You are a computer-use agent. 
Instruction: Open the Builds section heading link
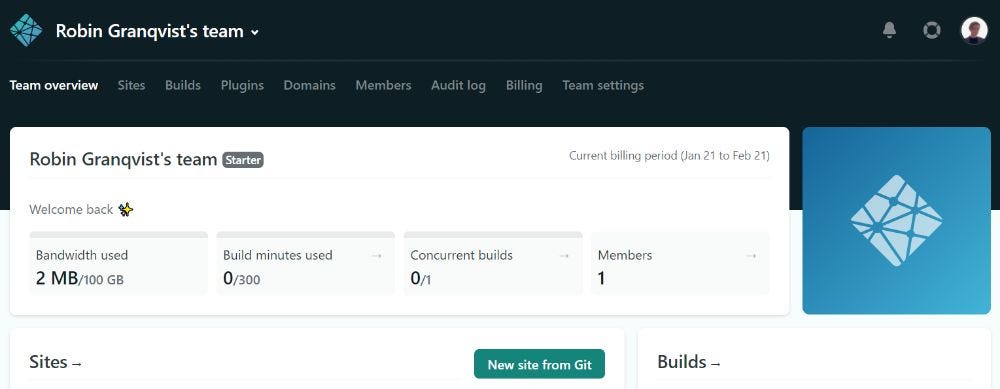tap(689, 362)
